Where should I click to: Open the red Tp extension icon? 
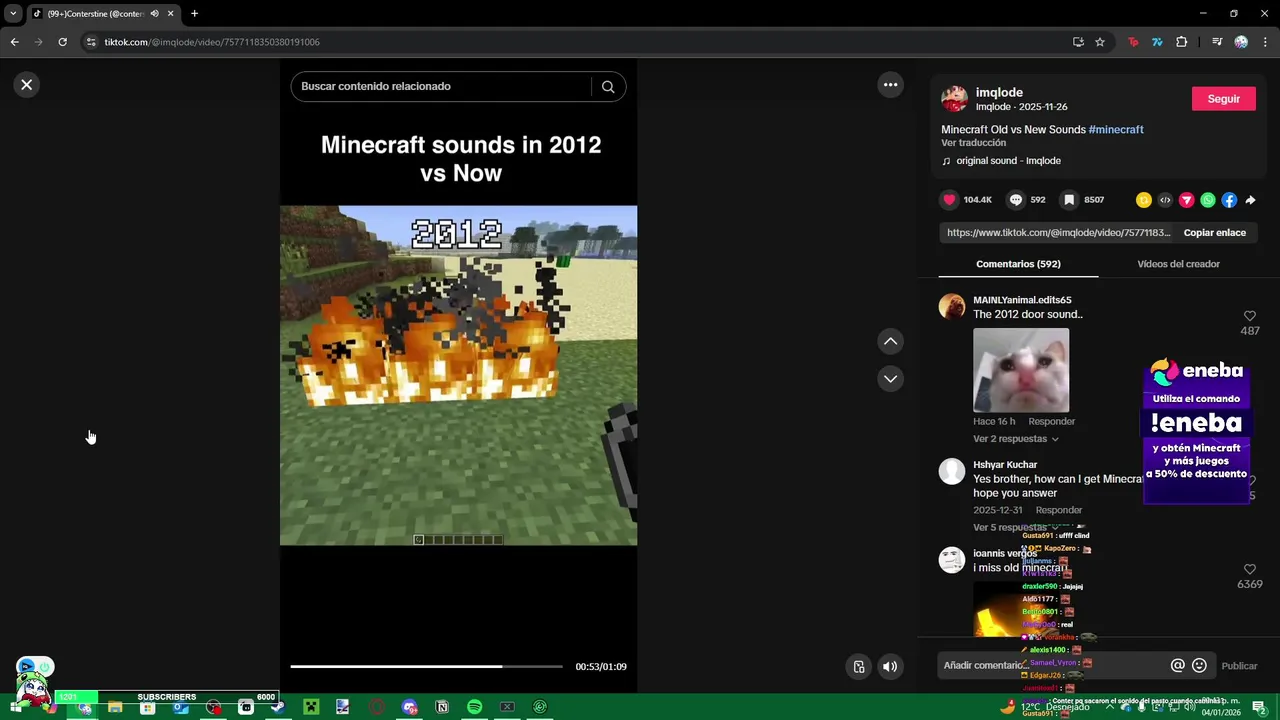pyautogui.click(x=1133, y=42)
